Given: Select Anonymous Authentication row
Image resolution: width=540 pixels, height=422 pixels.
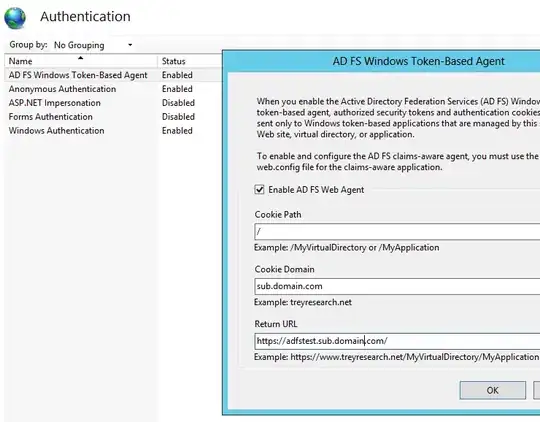Looking at the screenshot, I should click(114, 89).
